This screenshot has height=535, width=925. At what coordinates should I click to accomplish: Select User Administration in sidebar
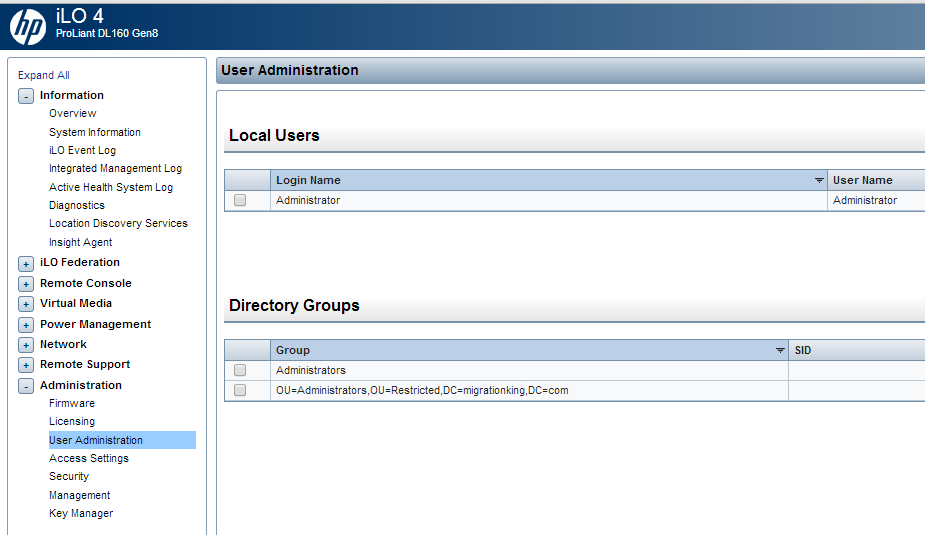(x=122, y=440)
